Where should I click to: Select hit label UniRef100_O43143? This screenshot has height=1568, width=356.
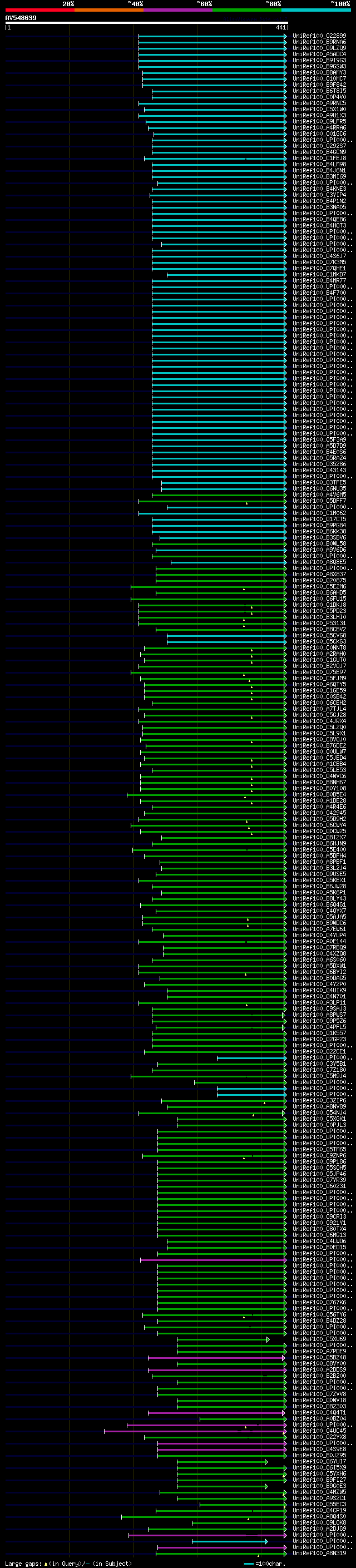coord(319,470)
